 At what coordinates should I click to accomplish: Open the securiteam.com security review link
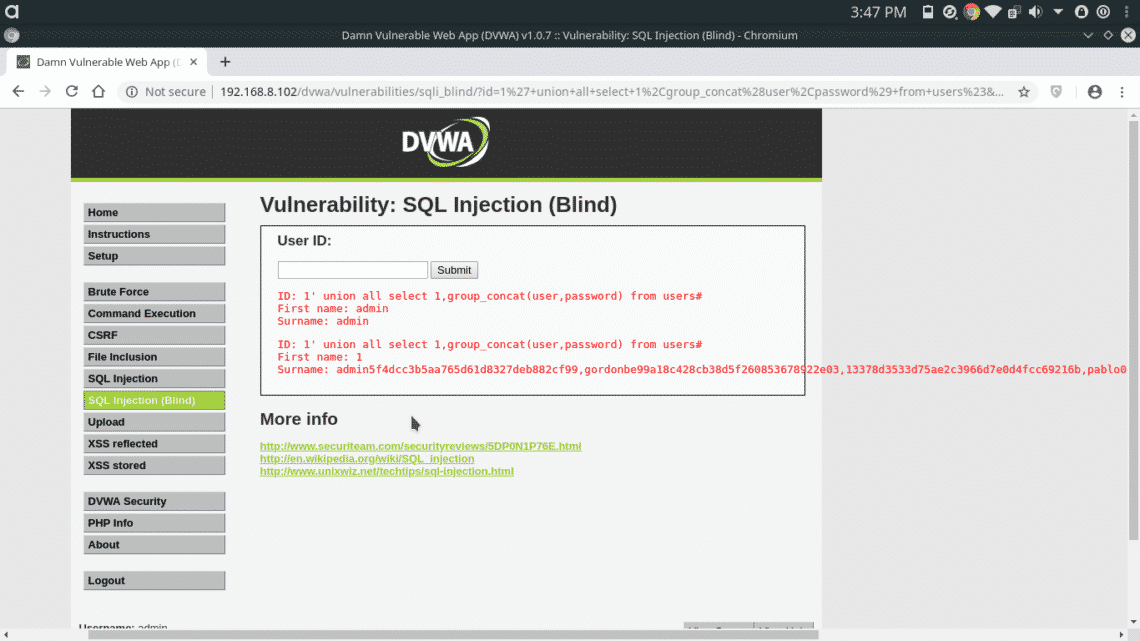point(420,446)
